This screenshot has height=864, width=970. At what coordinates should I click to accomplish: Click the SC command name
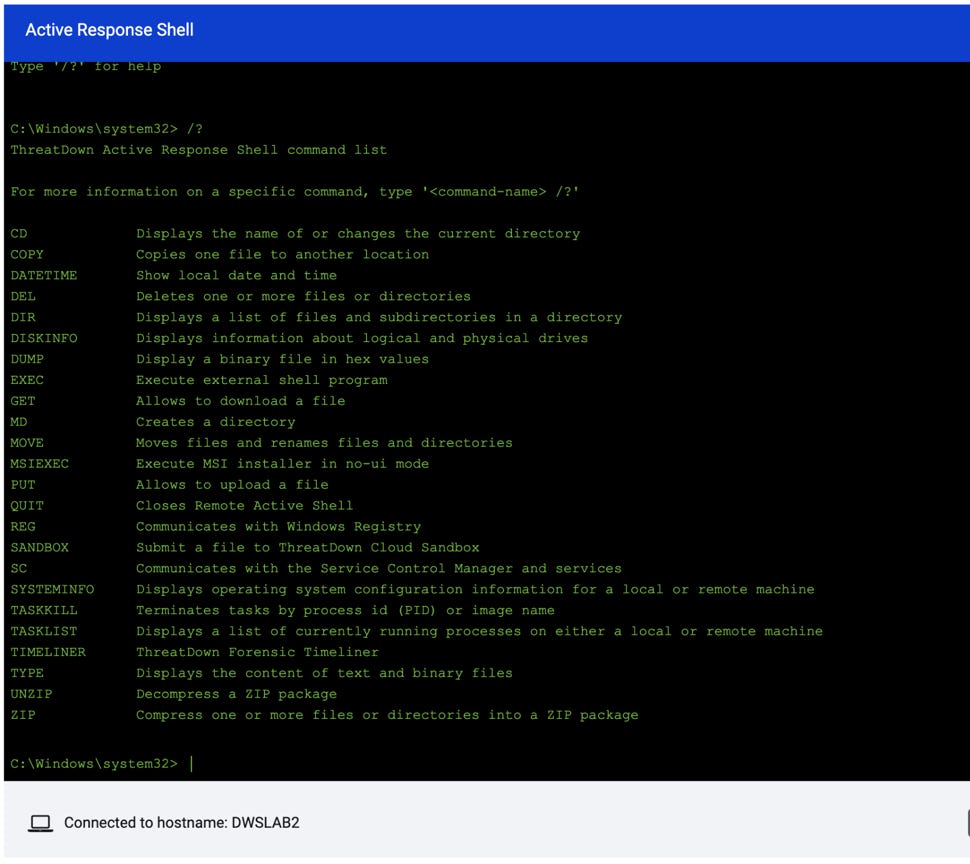[19, 569]
